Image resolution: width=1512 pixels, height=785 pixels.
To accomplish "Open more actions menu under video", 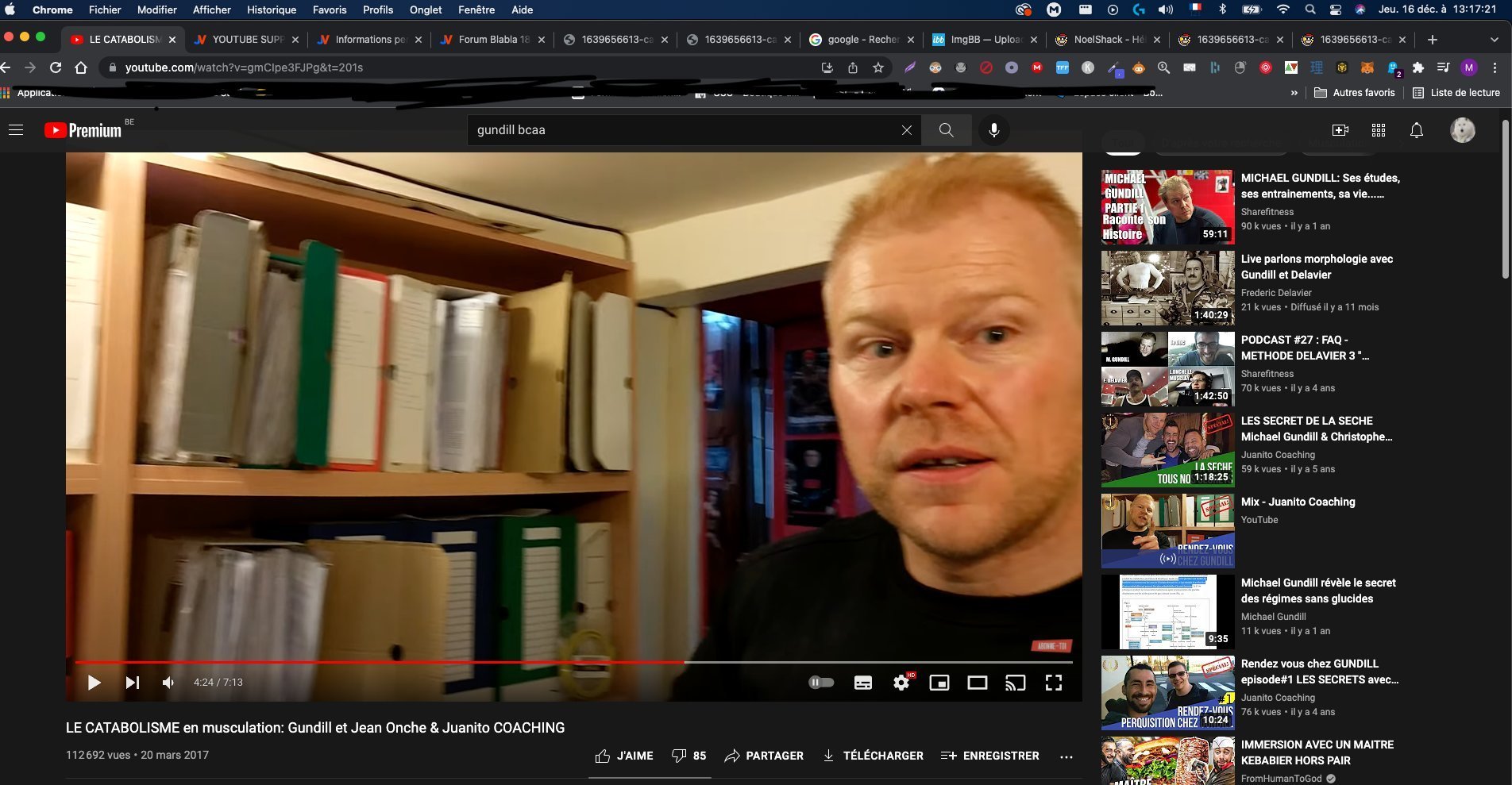I will tap(1066, 756).
